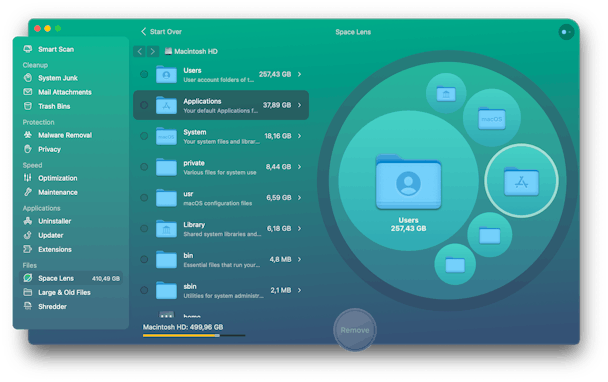
Task: Click the Library folder icon in list
Action: pos(166,228)
